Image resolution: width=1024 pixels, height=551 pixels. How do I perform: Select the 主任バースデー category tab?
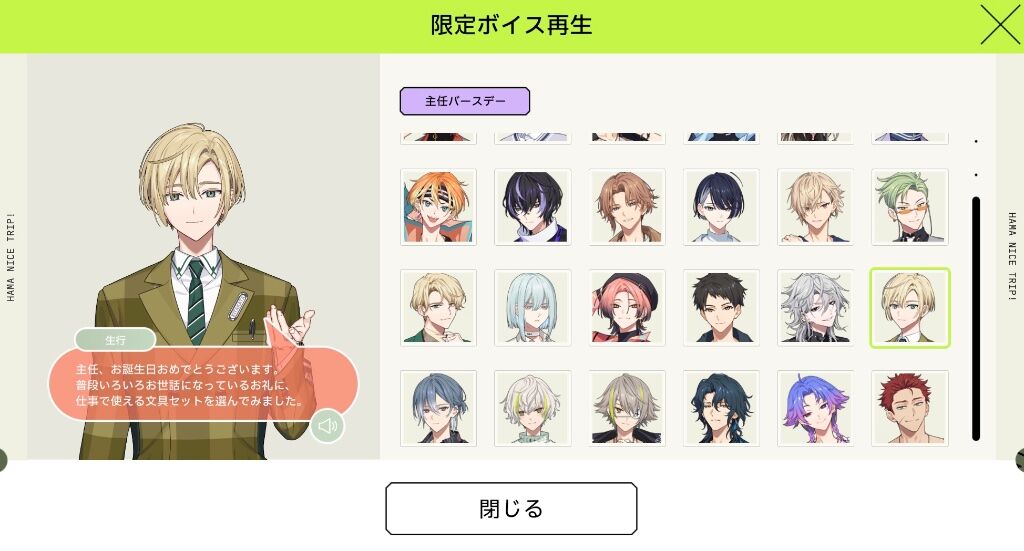pos(464,101)
